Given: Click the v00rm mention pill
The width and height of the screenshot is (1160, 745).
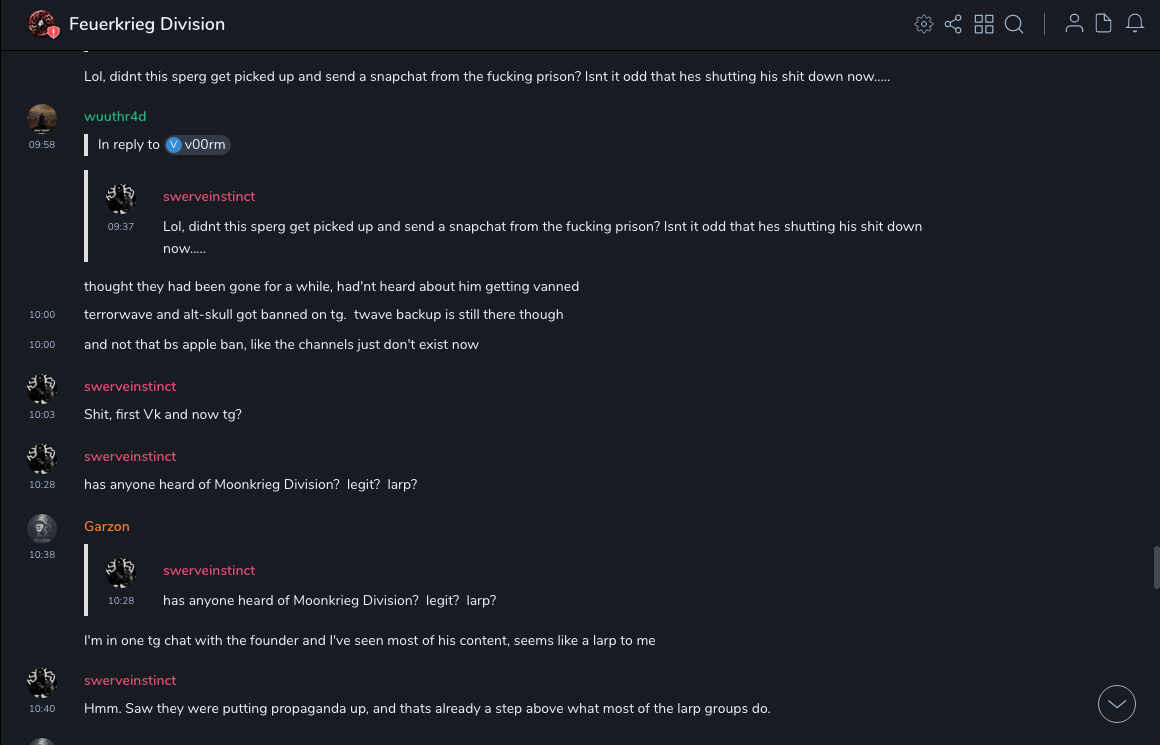Looking at the screenshot, I should [198, 145].
